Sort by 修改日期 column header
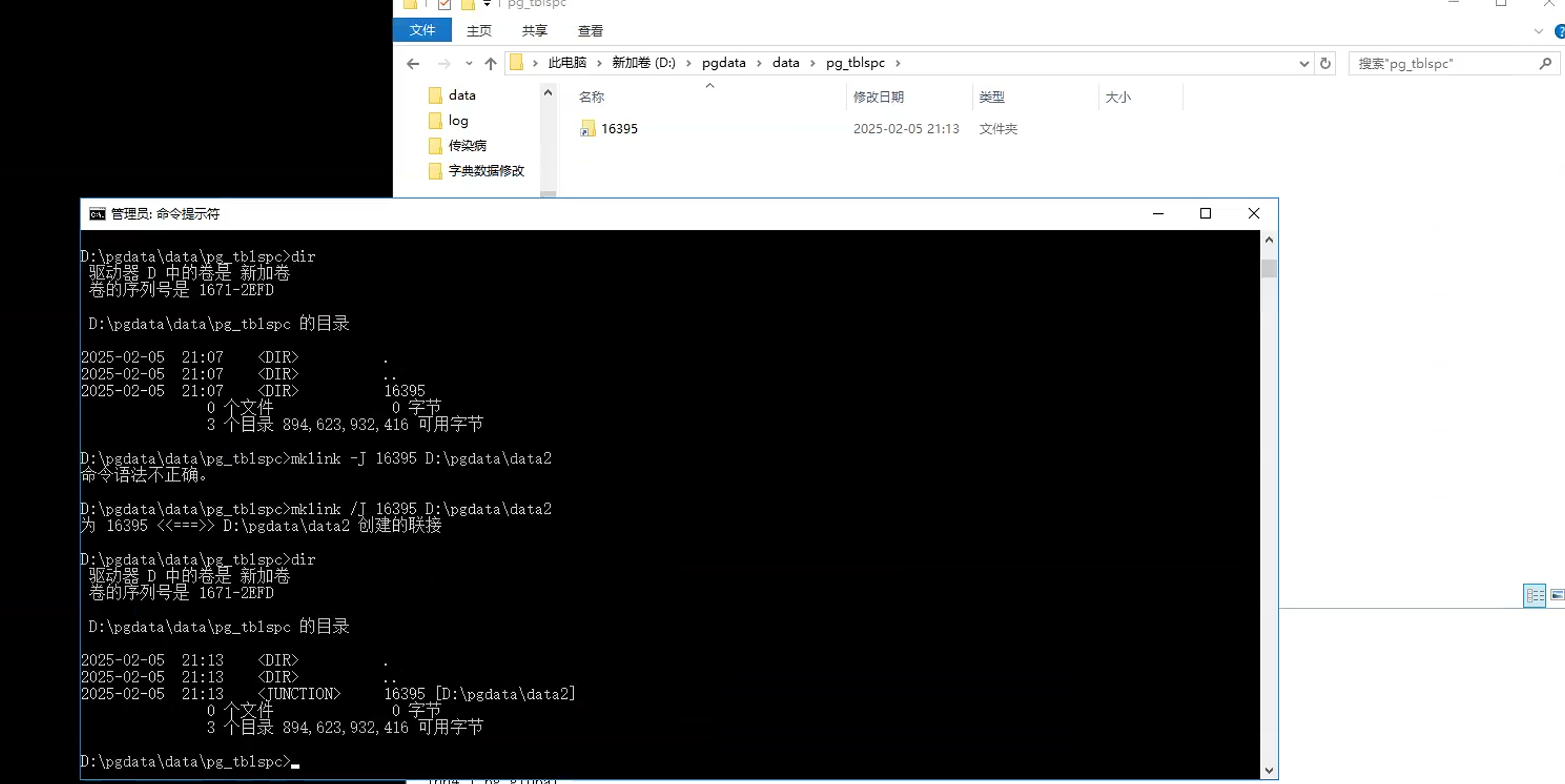The height and width of the screenshot is (784, 1565). 878,97
